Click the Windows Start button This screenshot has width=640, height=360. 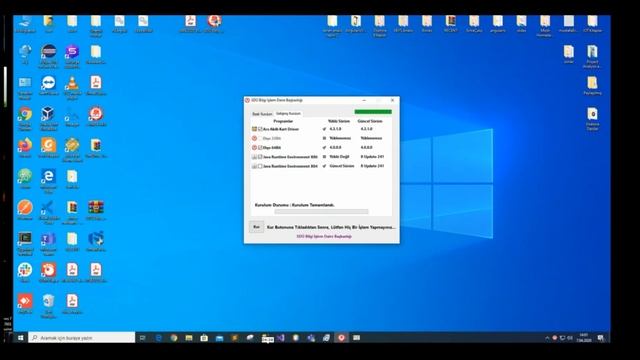[x=20, y=338]
